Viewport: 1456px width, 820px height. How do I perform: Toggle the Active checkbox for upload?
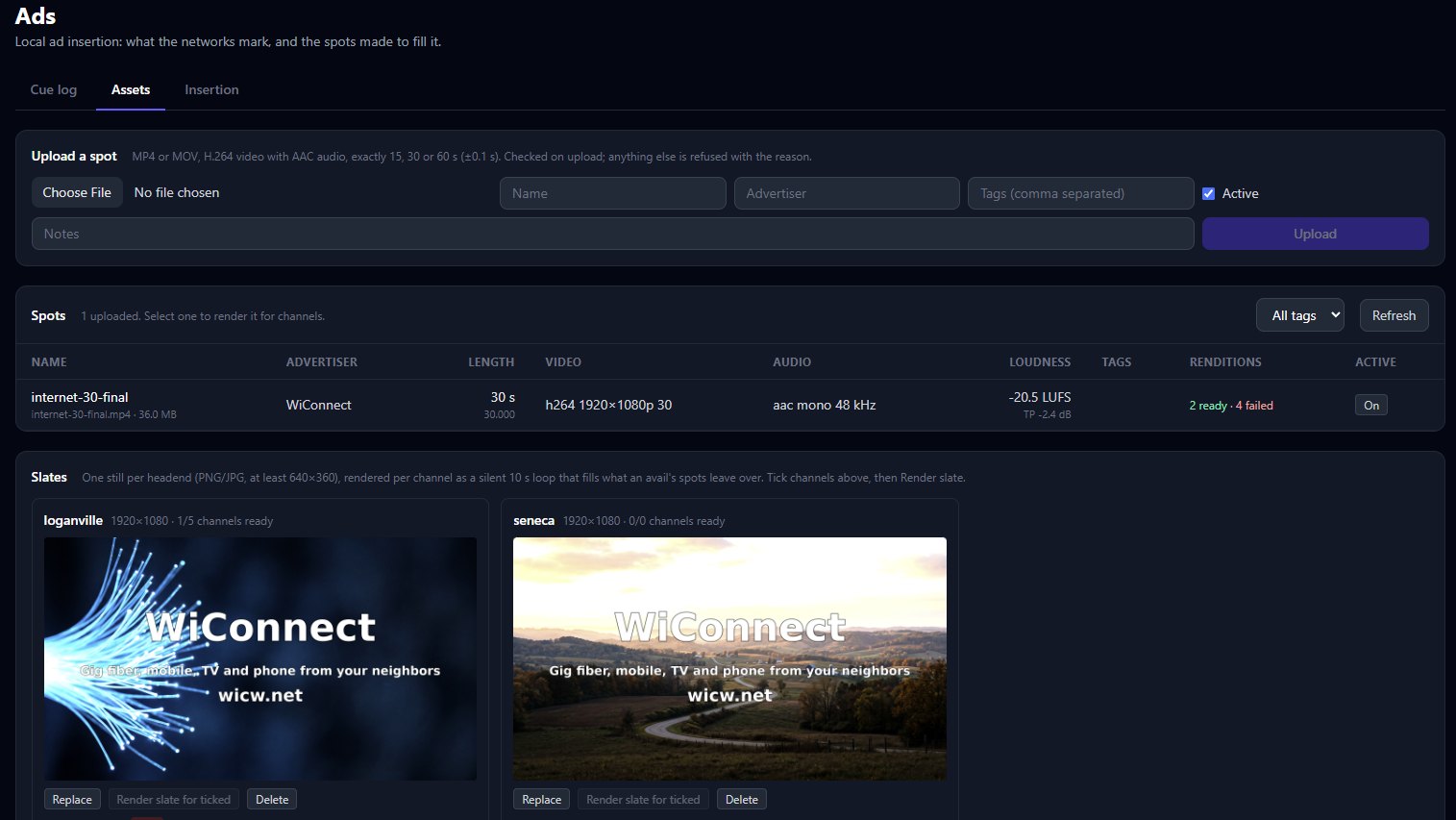coord(1208,193)
